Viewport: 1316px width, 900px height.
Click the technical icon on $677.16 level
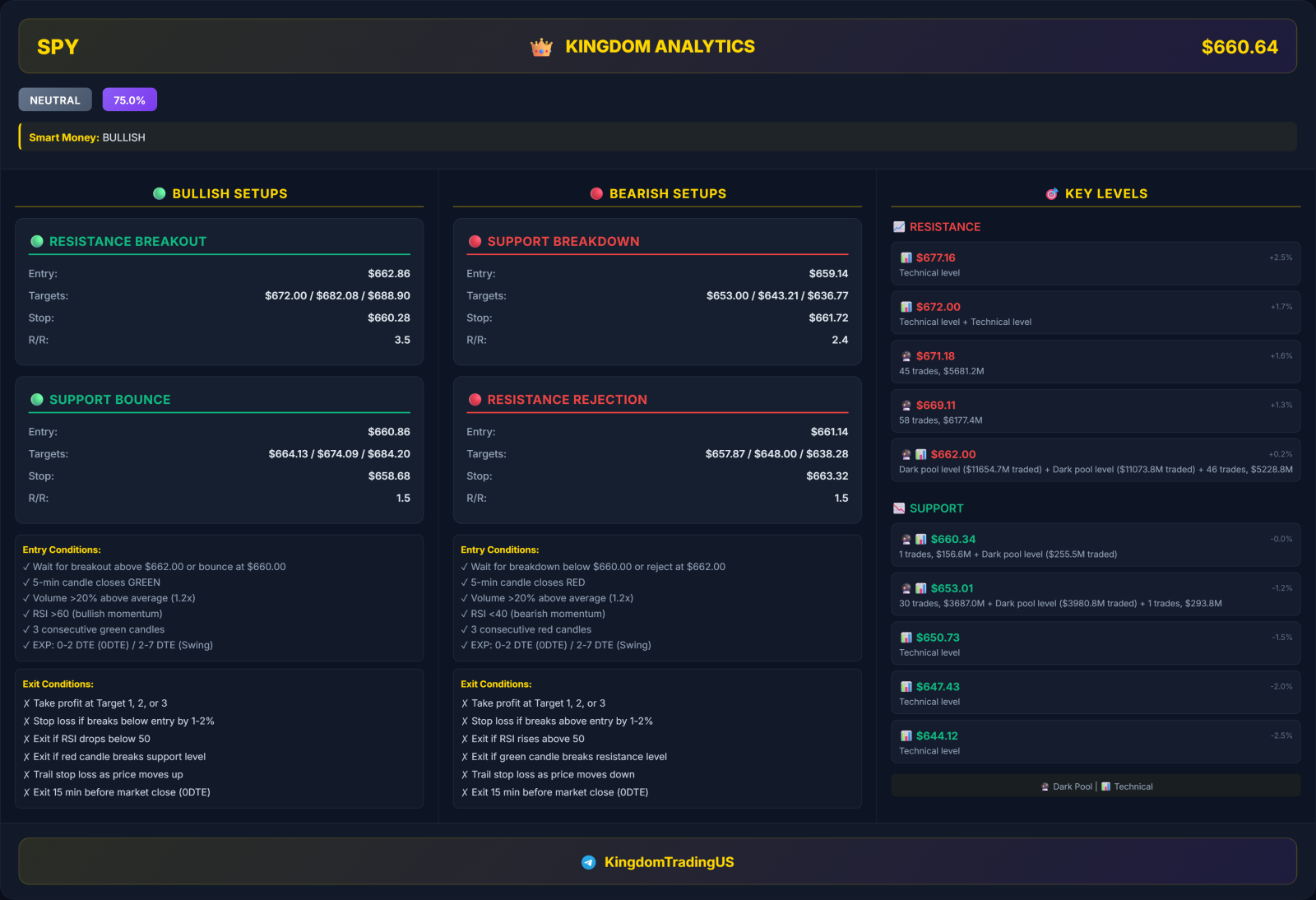pos(906,257)
